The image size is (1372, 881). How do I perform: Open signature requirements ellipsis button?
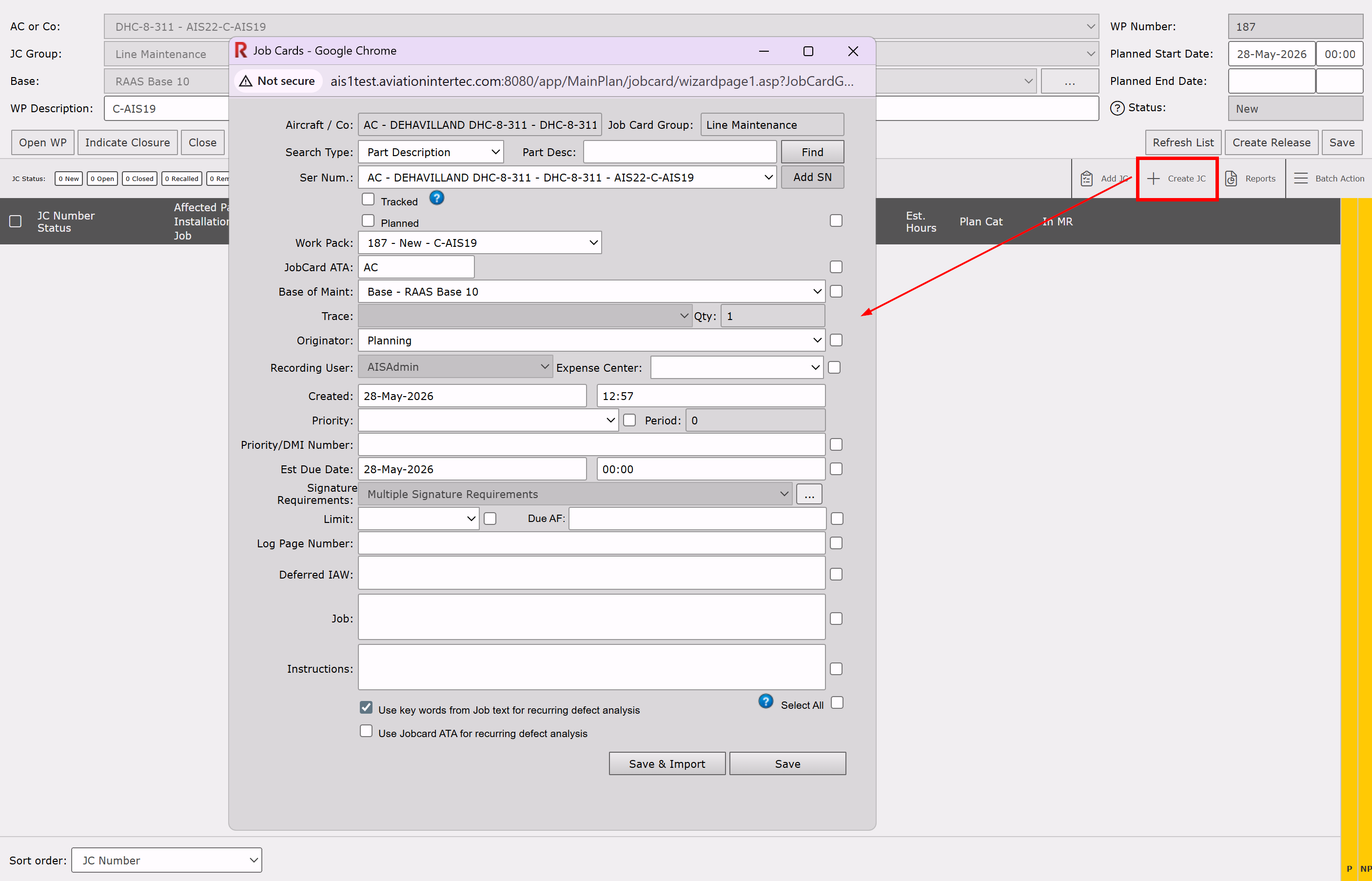(809, 494)
